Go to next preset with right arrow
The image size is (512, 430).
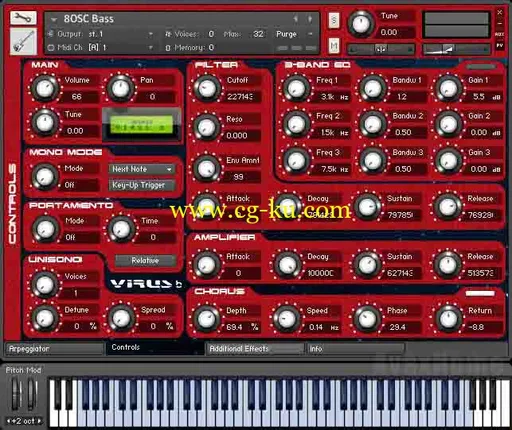pyautogui.click(x=310, y=19)
